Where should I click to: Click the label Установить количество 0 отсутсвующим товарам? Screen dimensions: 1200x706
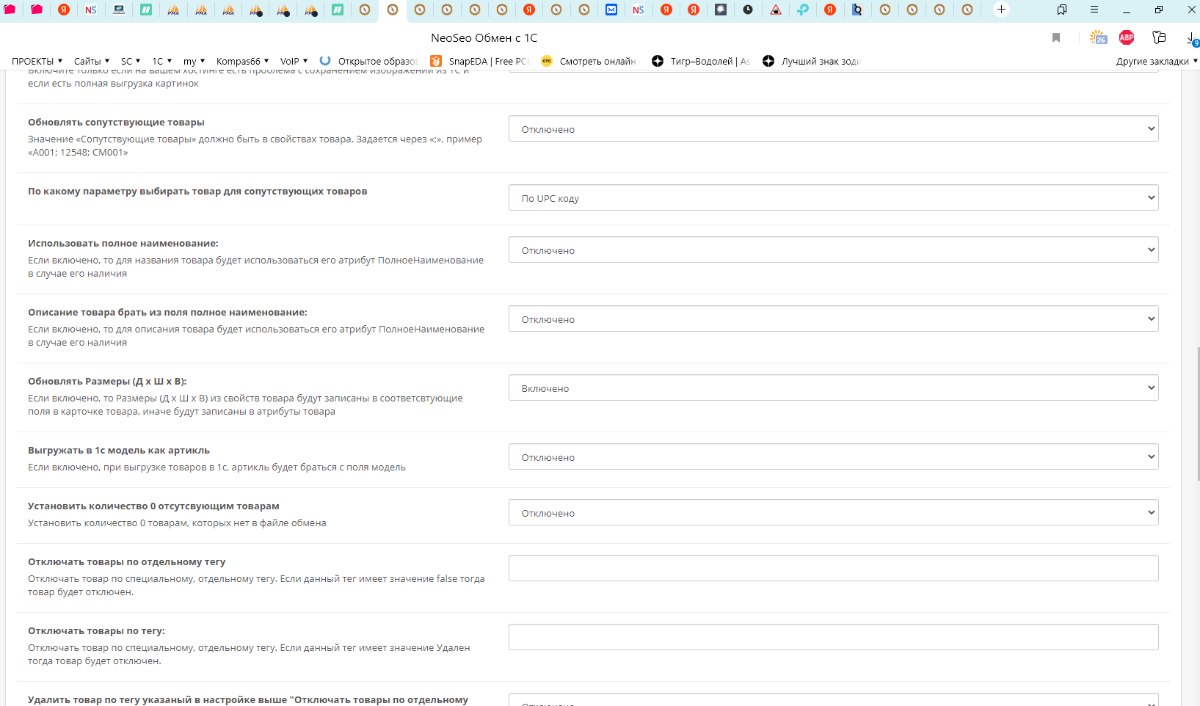pyautogui.click(x=154, y=506)
